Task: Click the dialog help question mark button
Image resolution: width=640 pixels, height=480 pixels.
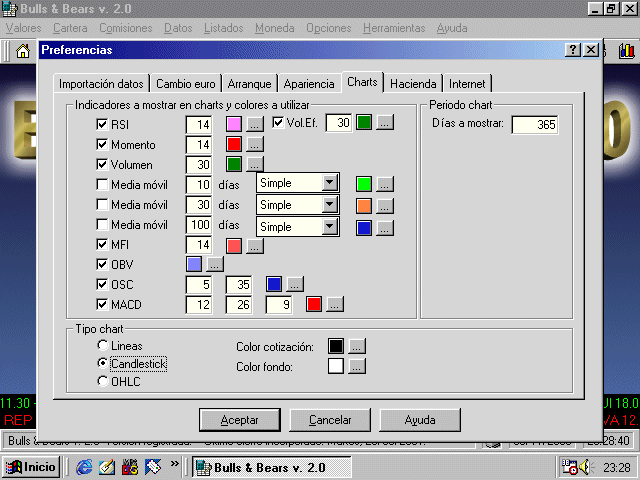Action: 573,50
